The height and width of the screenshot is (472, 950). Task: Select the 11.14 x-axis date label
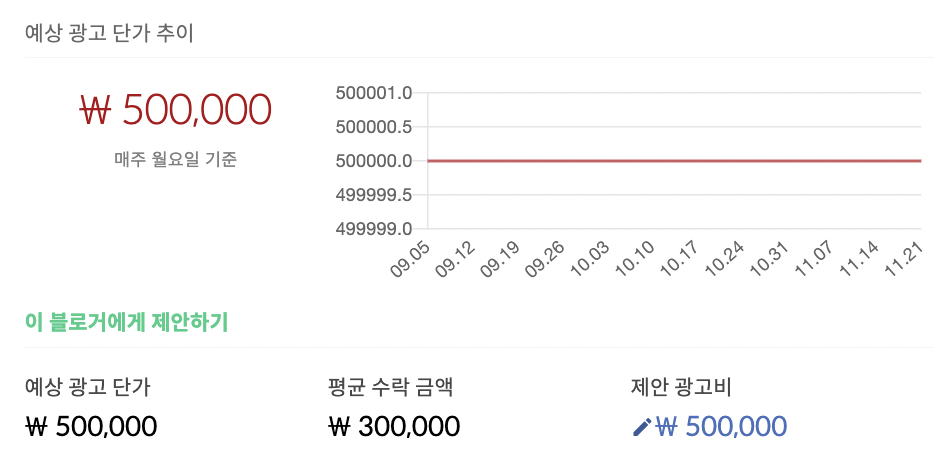click(x=859, y=259)
